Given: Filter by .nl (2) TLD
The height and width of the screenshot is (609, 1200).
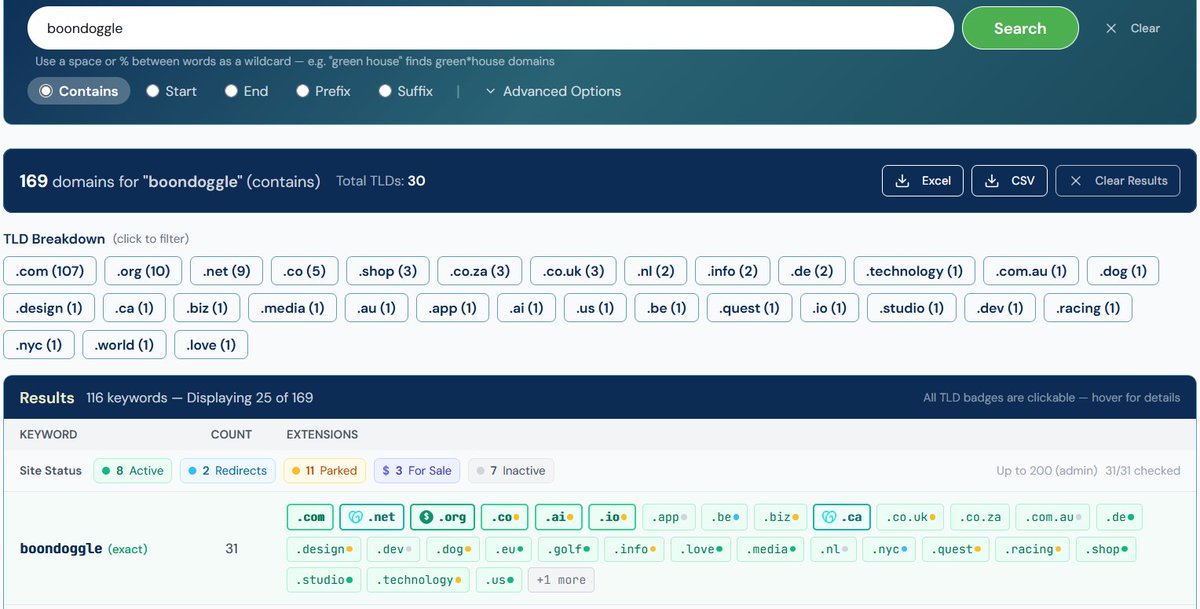Looking at the screenshot, I should 656,271.
